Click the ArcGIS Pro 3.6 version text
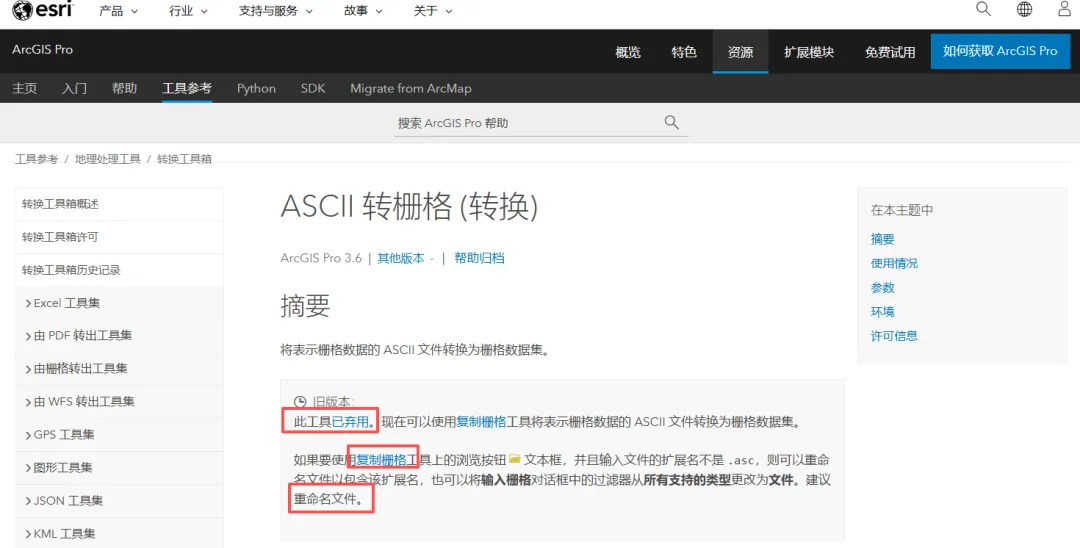1080x548 pixels. tap(321, 258)
